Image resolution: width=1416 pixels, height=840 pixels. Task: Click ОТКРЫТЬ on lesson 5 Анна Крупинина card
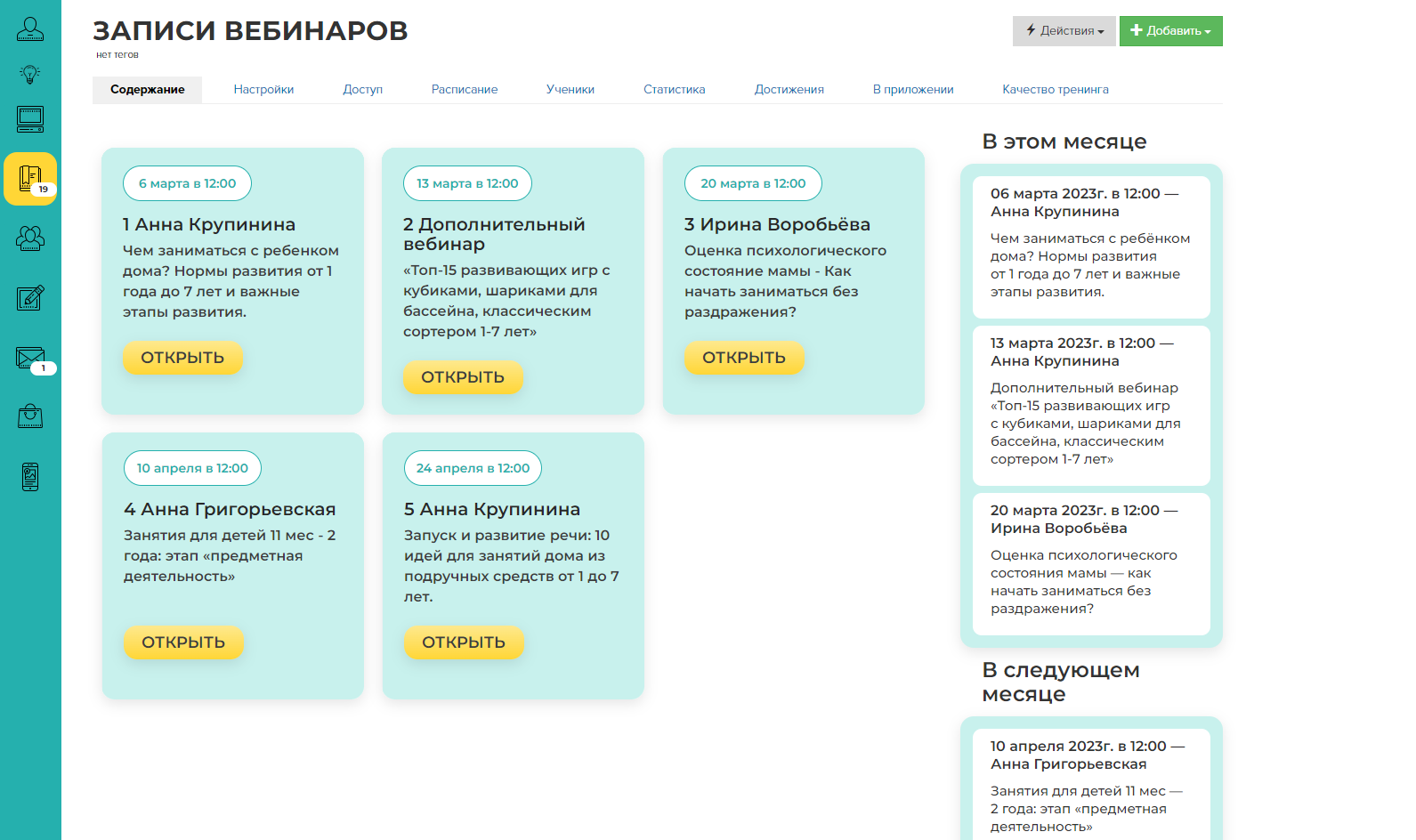coord(464,642)
